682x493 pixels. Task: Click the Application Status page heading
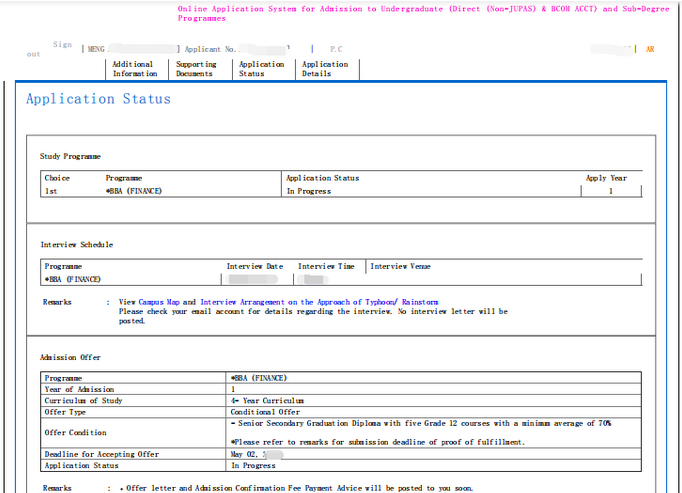tap(98, 99)
